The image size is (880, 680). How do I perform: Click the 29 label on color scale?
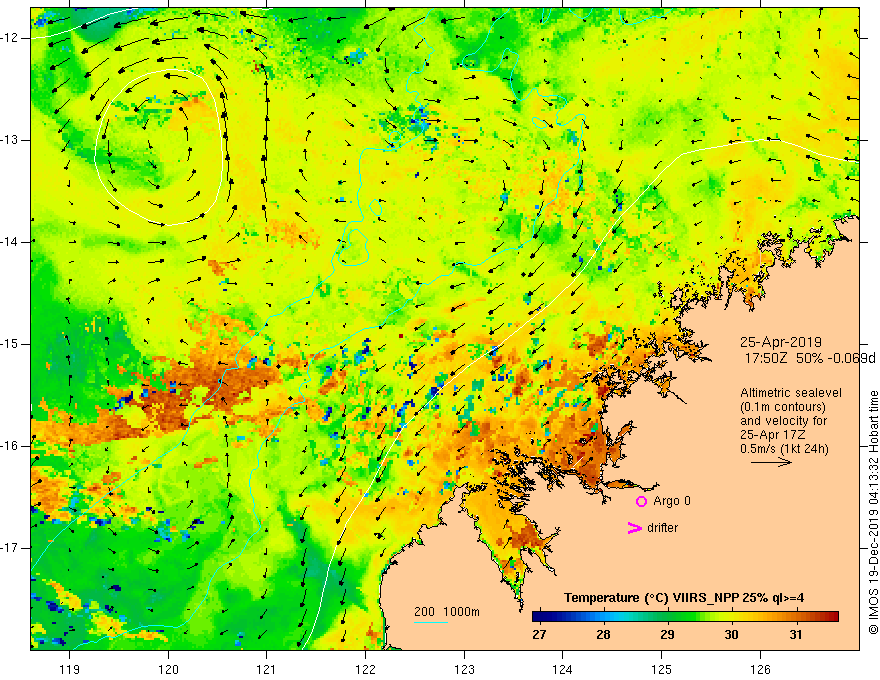667,635
